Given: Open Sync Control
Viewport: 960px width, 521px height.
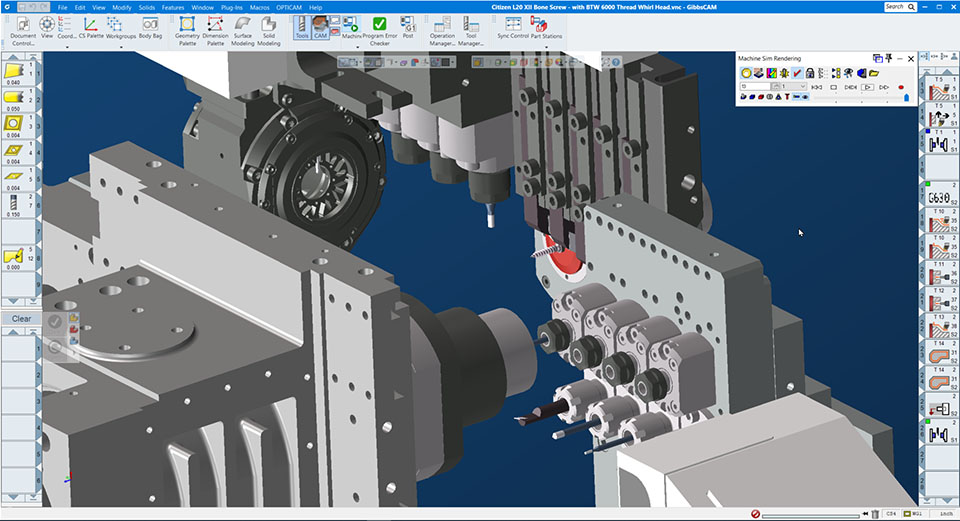Looking at the screenshot, I should [x=513, y=26].
